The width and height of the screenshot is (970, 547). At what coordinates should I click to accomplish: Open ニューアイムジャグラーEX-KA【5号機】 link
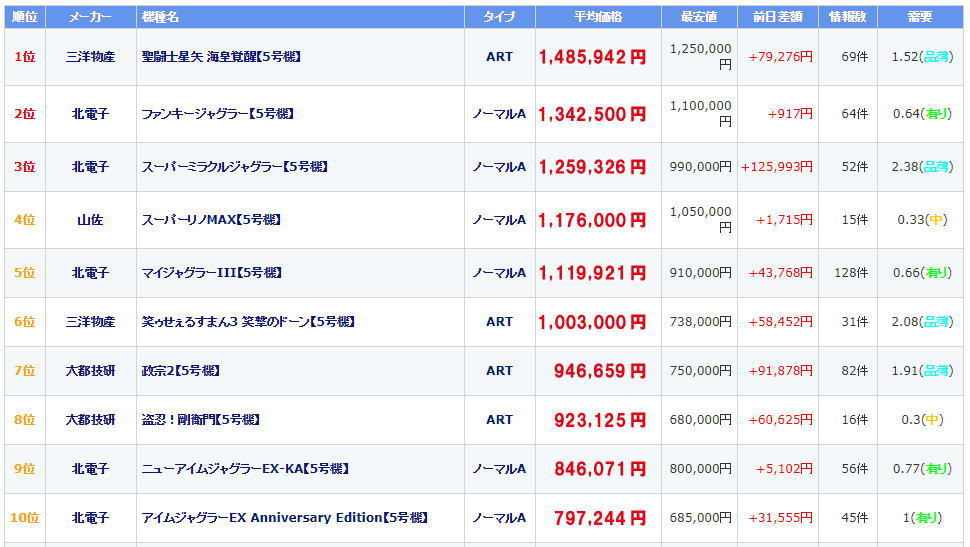click(245, 468)
